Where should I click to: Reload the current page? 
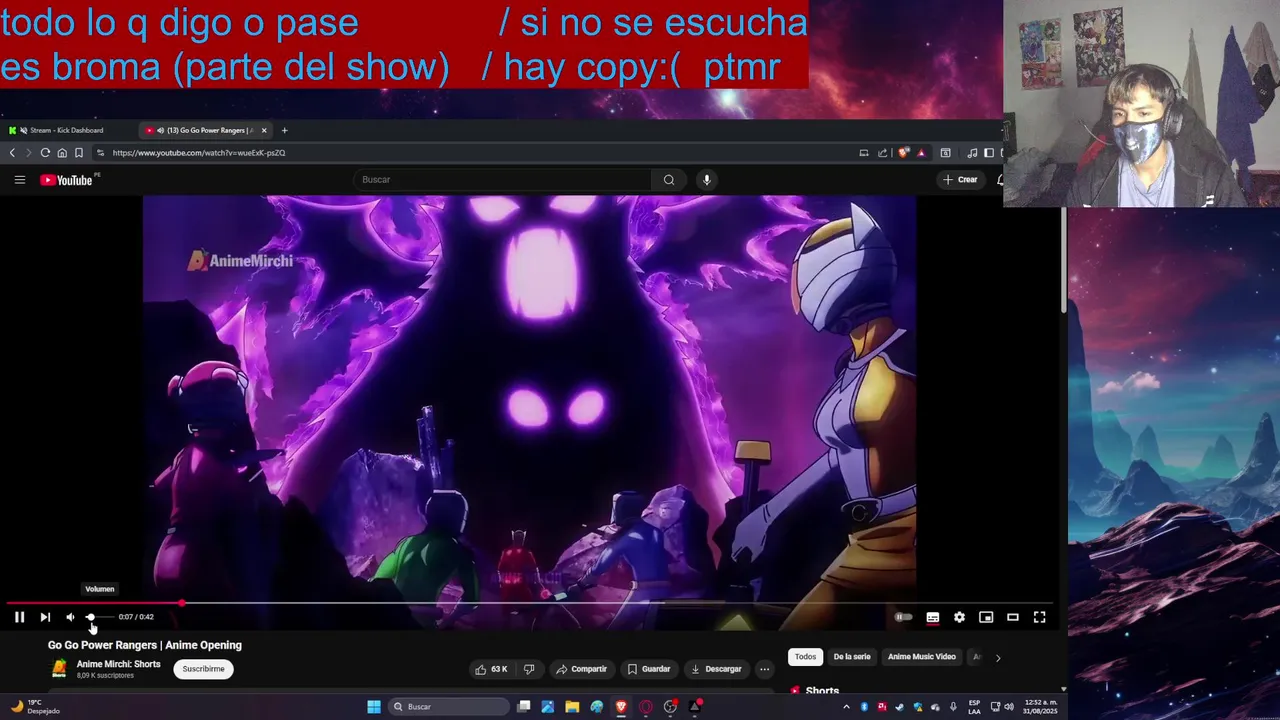45,153
